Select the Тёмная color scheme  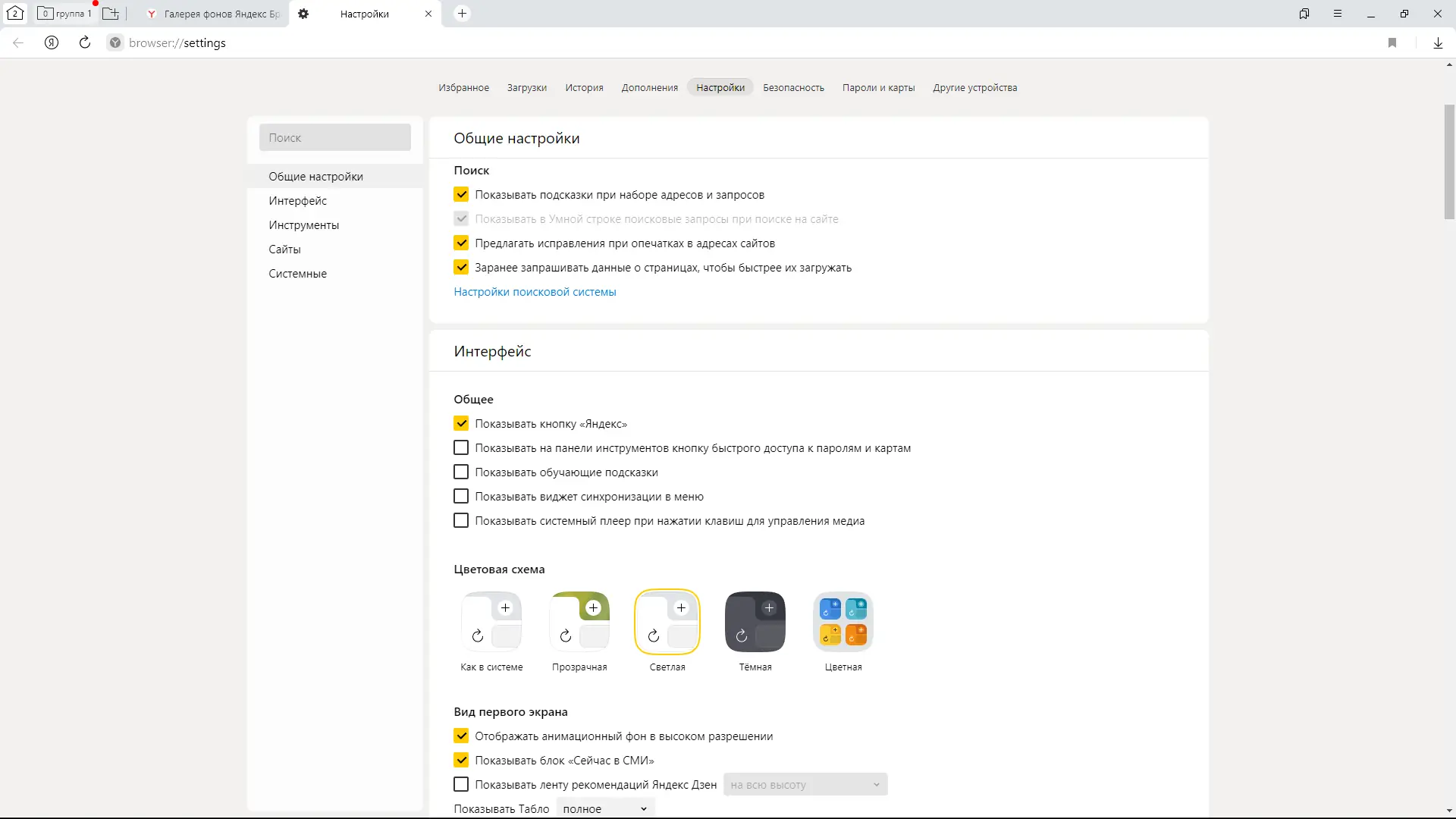click(x=755, y=623)
